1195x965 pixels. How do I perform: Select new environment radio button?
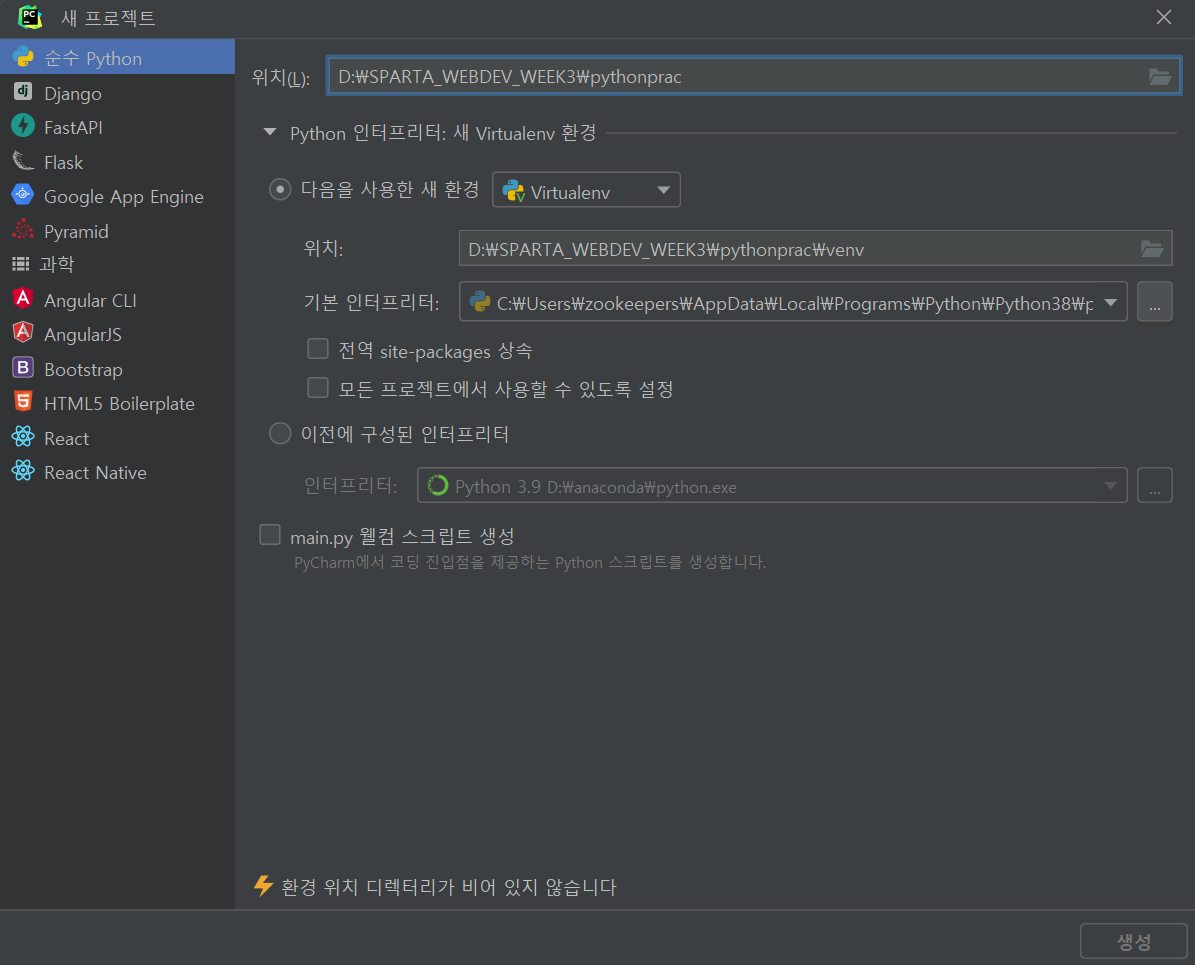280,189
